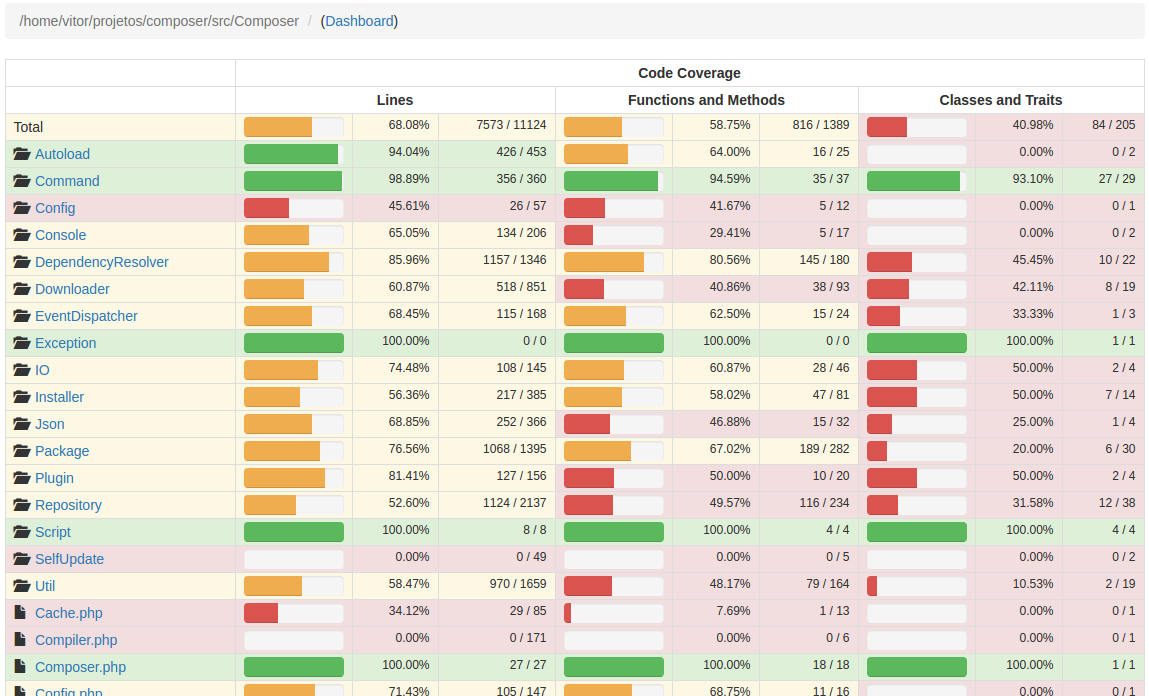Screen dimensions: 1149x696
Task: Open the Util directory link
Action: coord(45,586)
